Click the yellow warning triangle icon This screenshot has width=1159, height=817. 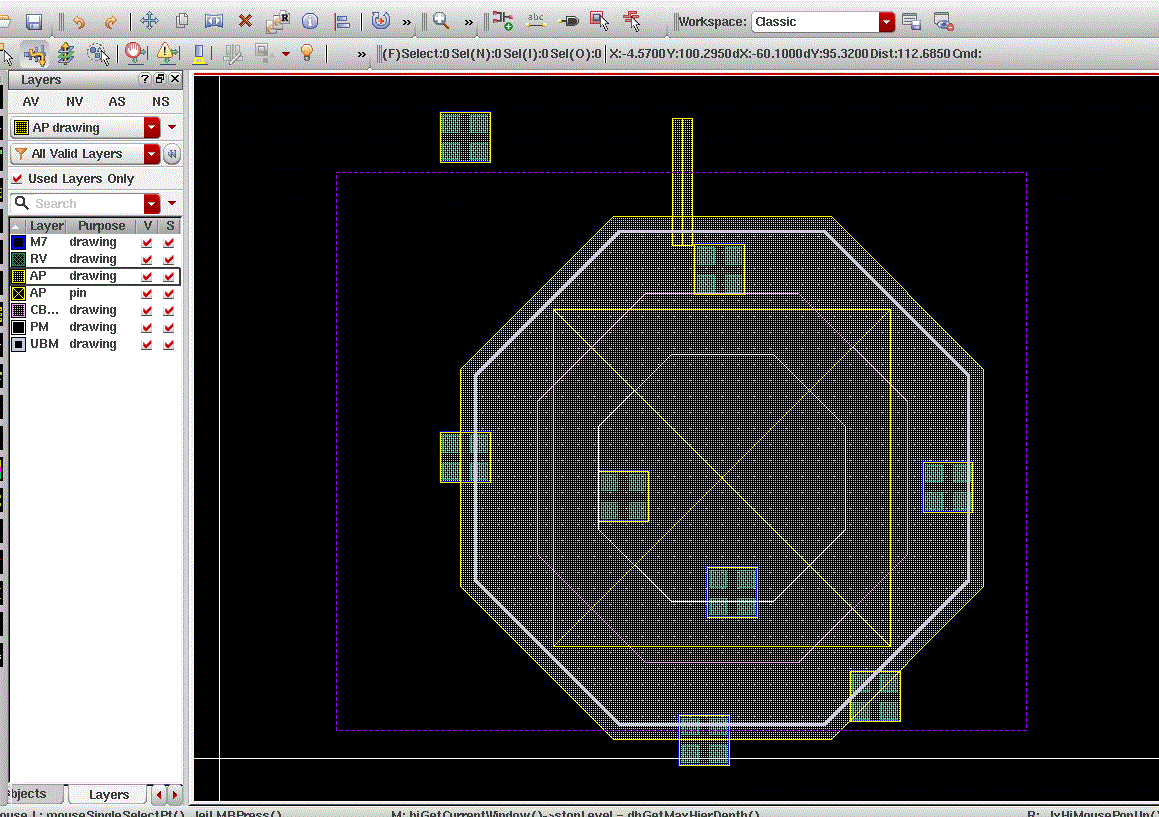[x=168, y=52]
